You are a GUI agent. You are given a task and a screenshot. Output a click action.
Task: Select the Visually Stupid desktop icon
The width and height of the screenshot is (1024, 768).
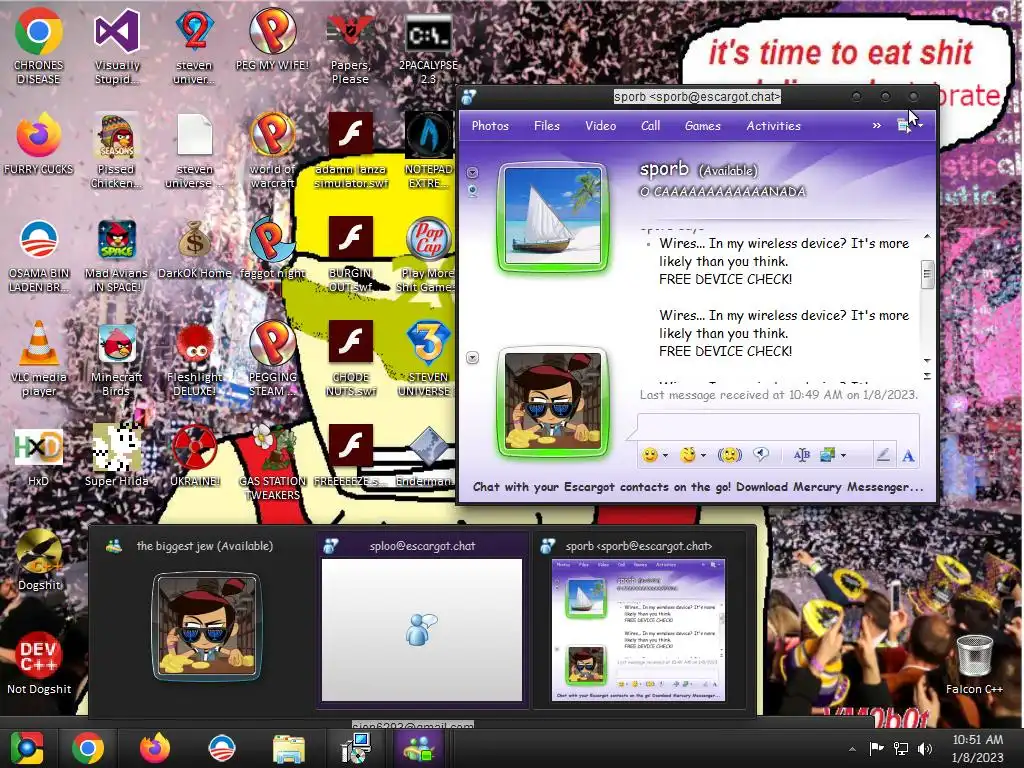(x=117, y=47)
